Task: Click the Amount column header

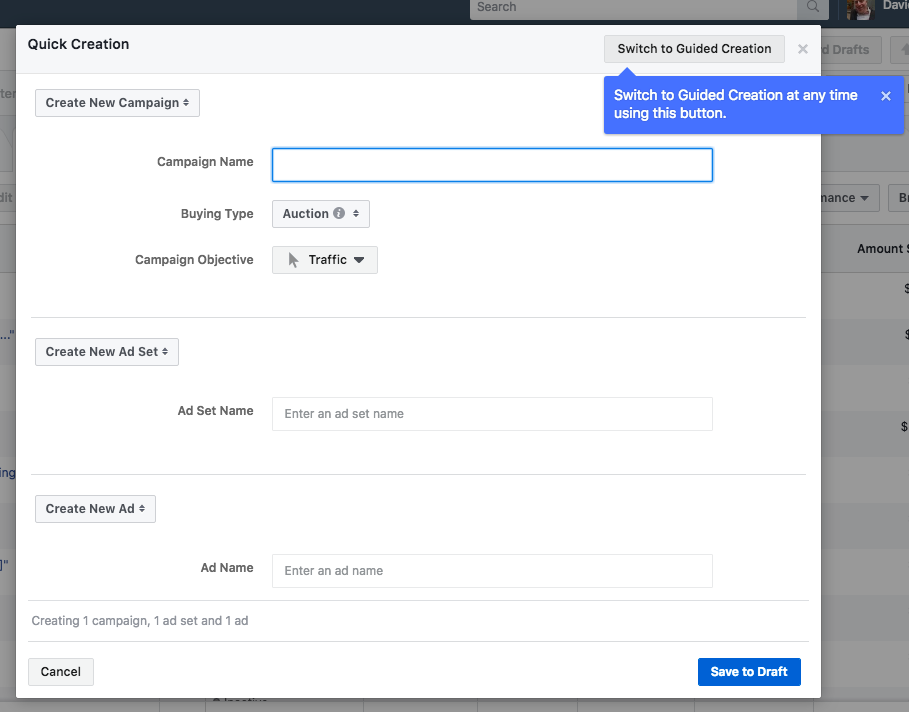Action: click(x=881, y=249)
